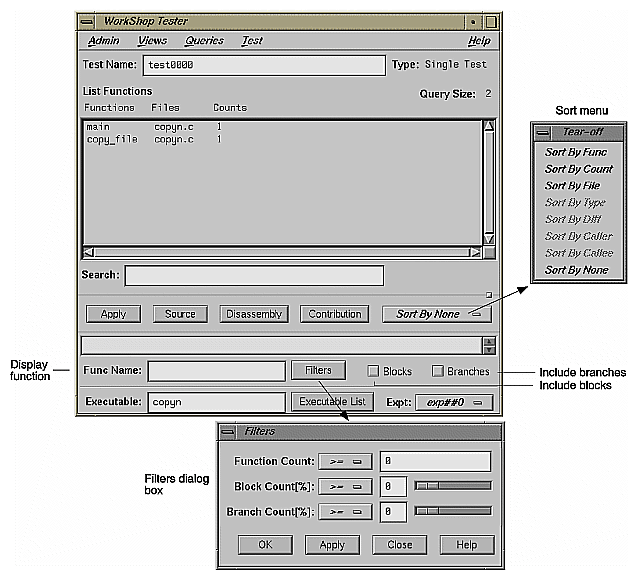638x581 pixels.
Task: Click Close in the Filters dialog
Action: (x=400, y=545)
